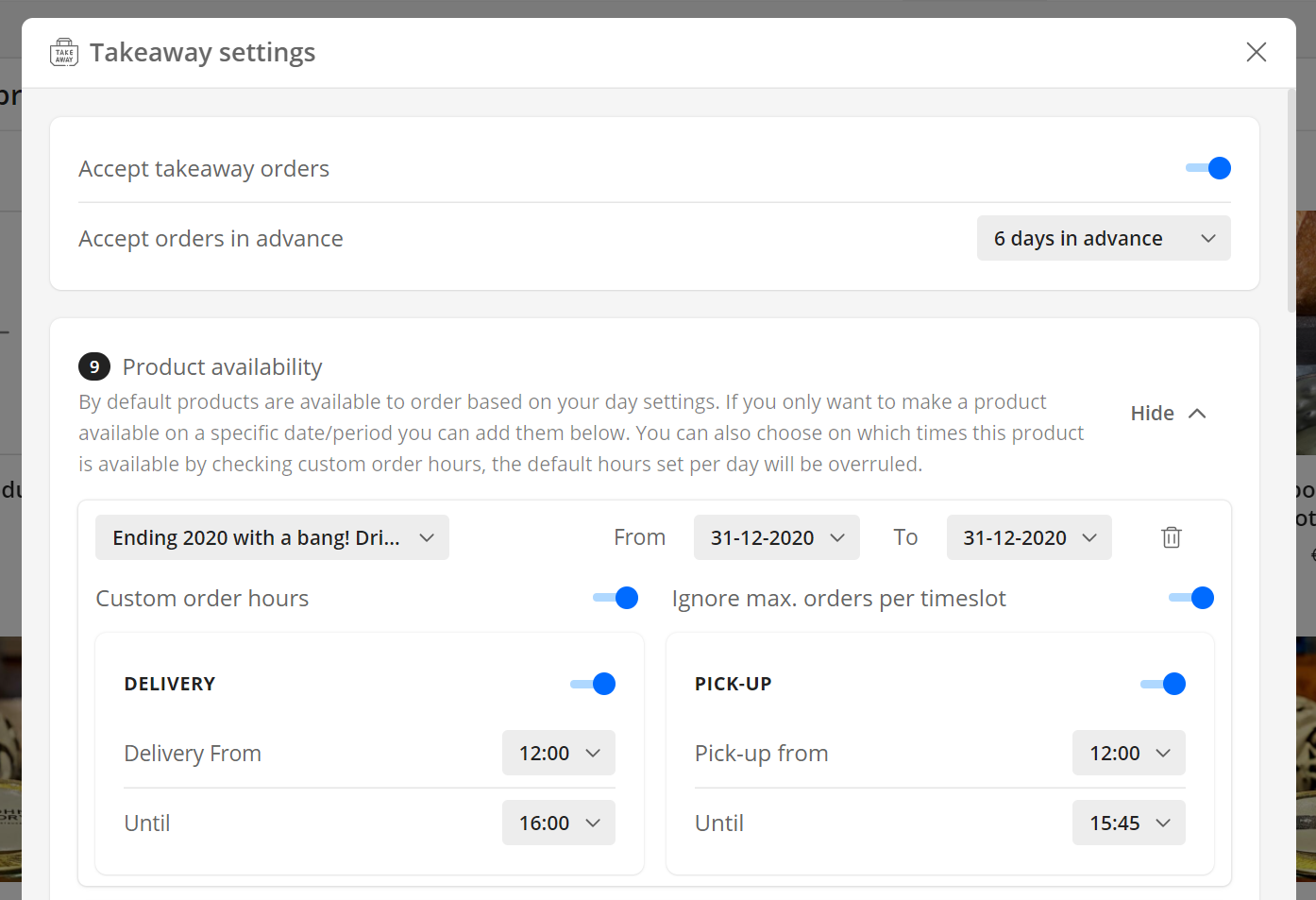Screen dimensions: 1316x900
Task: Click the dialog's vertical scrollbar
Action: click(1291, 200)
